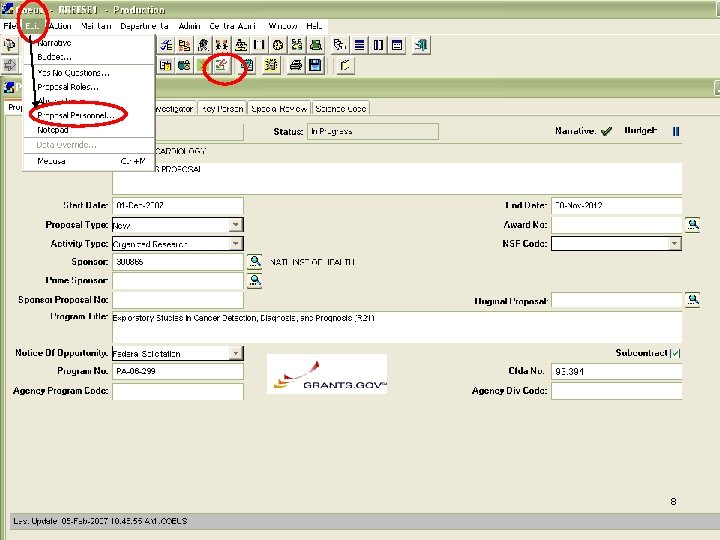Image resolution: width=720 pixels, height=540 pixels.
Task: Click the Cfda No field
Action: click(x=617, y=371)
